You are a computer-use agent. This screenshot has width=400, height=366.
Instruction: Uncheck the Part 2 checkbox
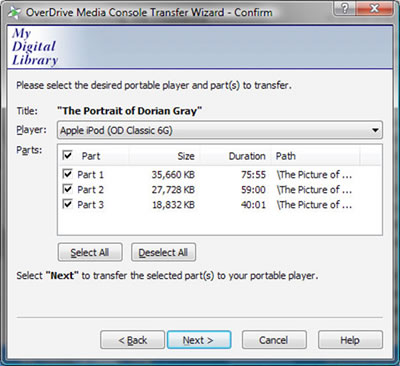[x=67, y=189]
